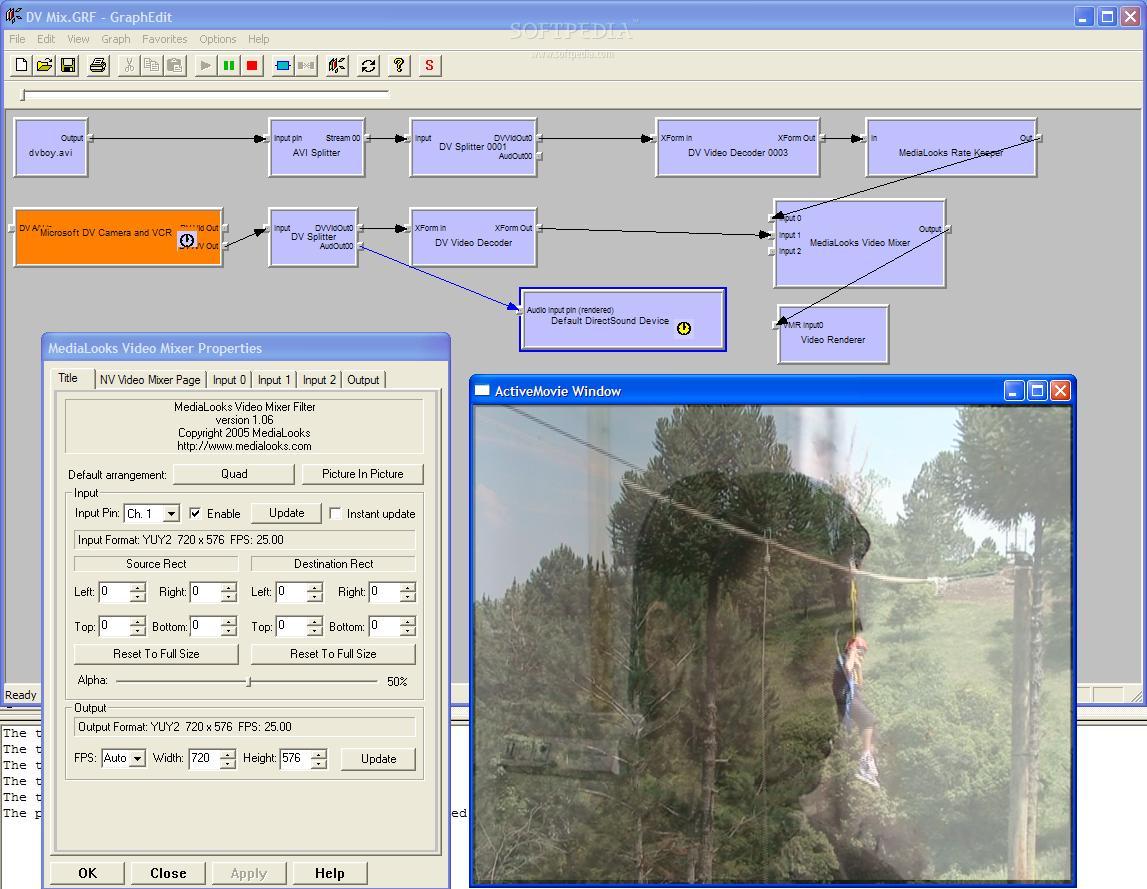The image size is (1147, 889).
Task: Refresh the graph with the circular arrows icon
Action: click(x=368, y=65)
